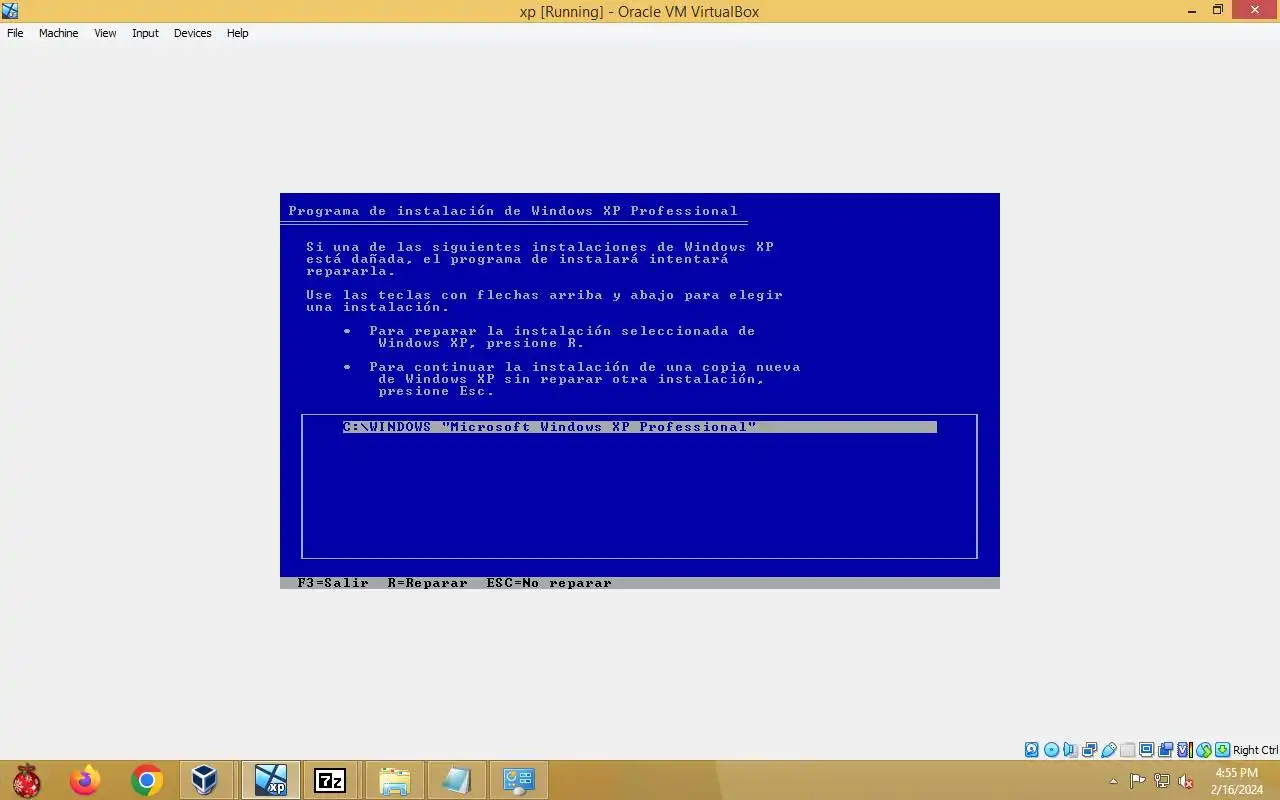1280x800 pixels.
Task: Click the network tray icon
Action: pos(1162,781)
